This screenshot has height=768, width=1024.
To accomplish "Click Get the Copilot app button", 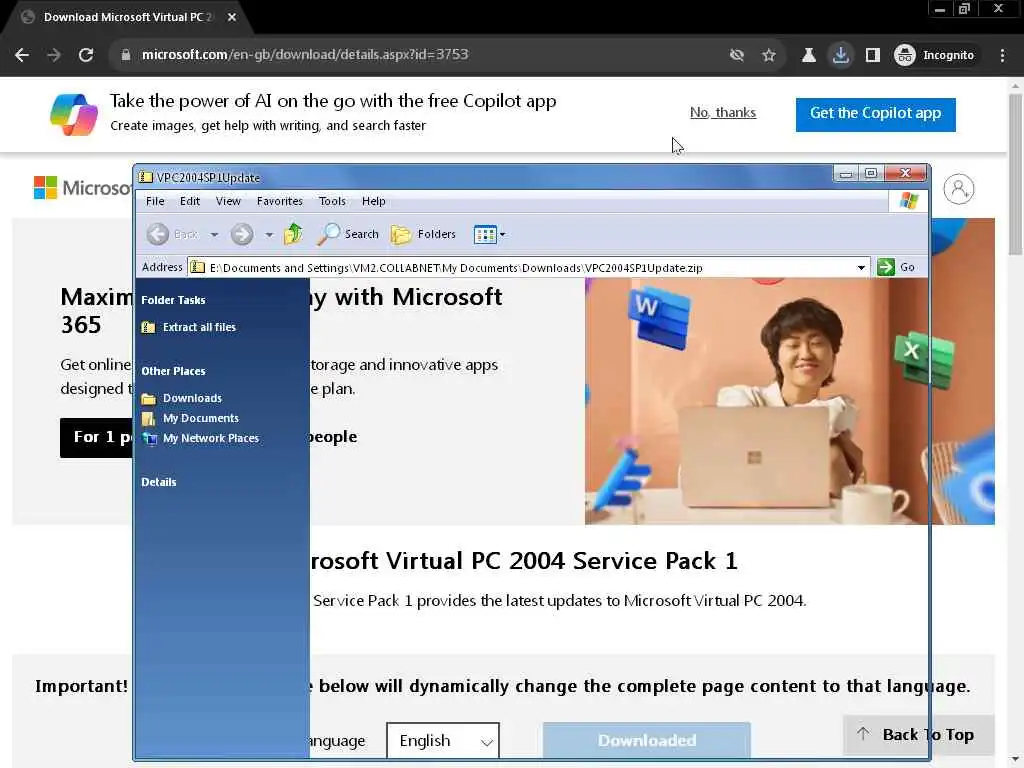I will coord(875,114).
